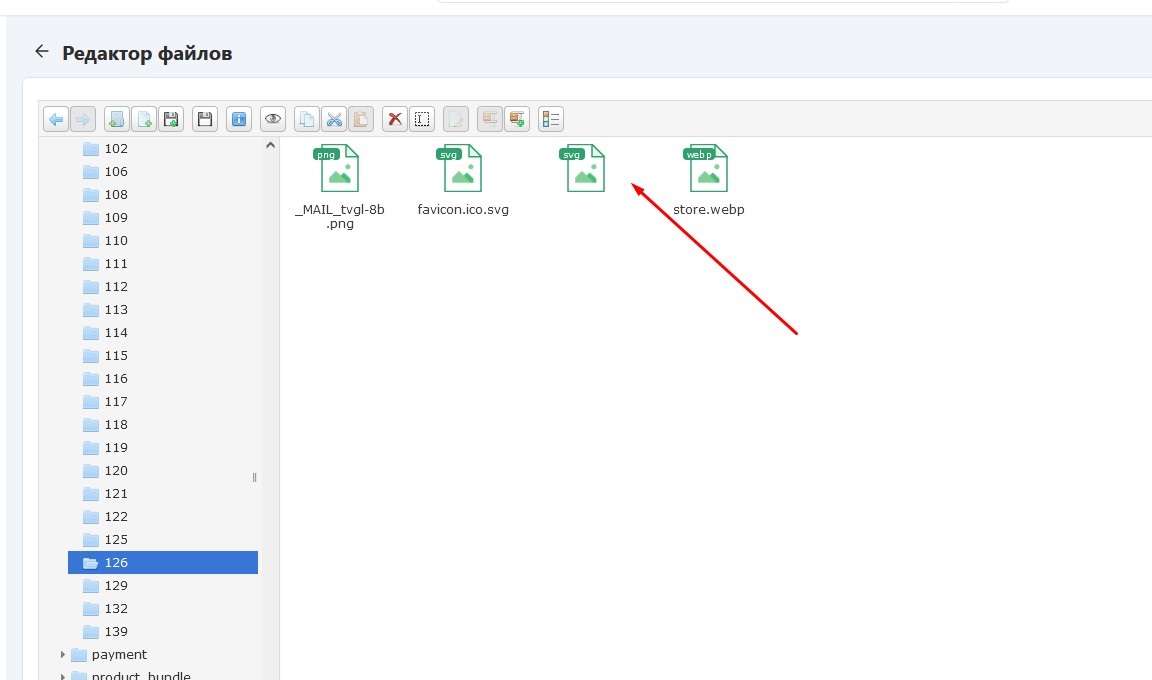Image resolution: width=1152 pixels, height=680 pixels.
Task: Go back using the header arrow next to Редактор файлов
Action: point(42,51)
